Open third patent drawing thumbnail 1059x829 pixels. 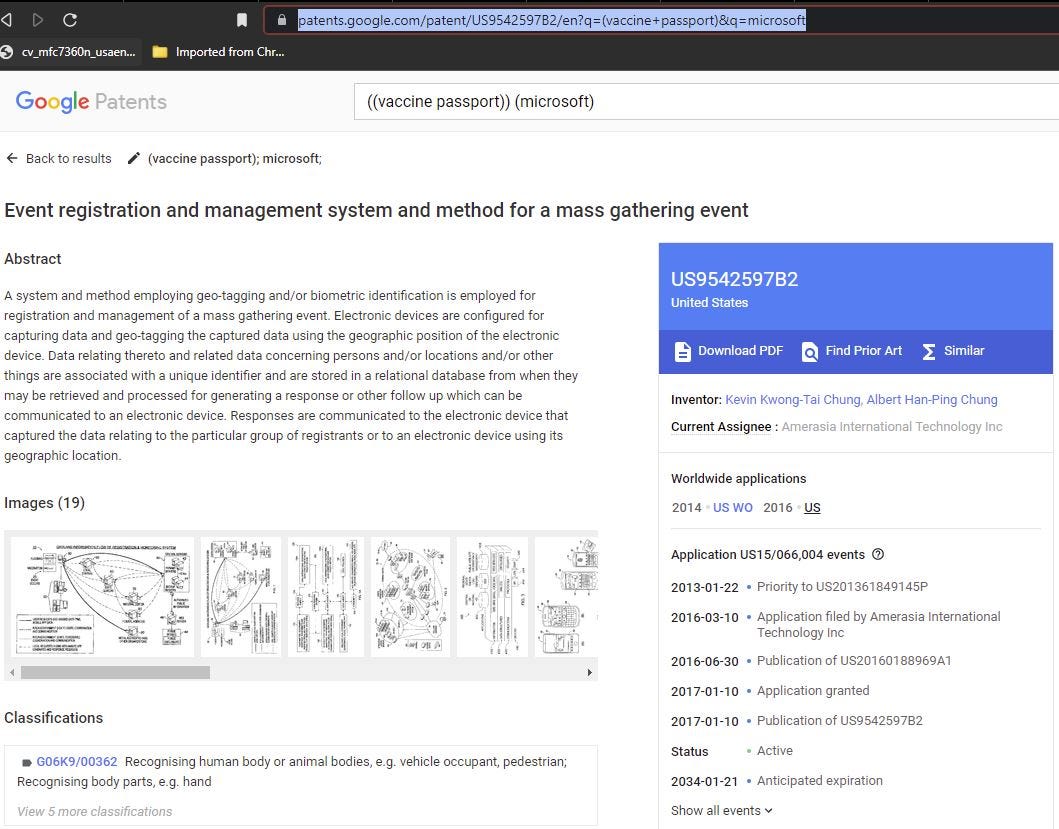point(326,597)
